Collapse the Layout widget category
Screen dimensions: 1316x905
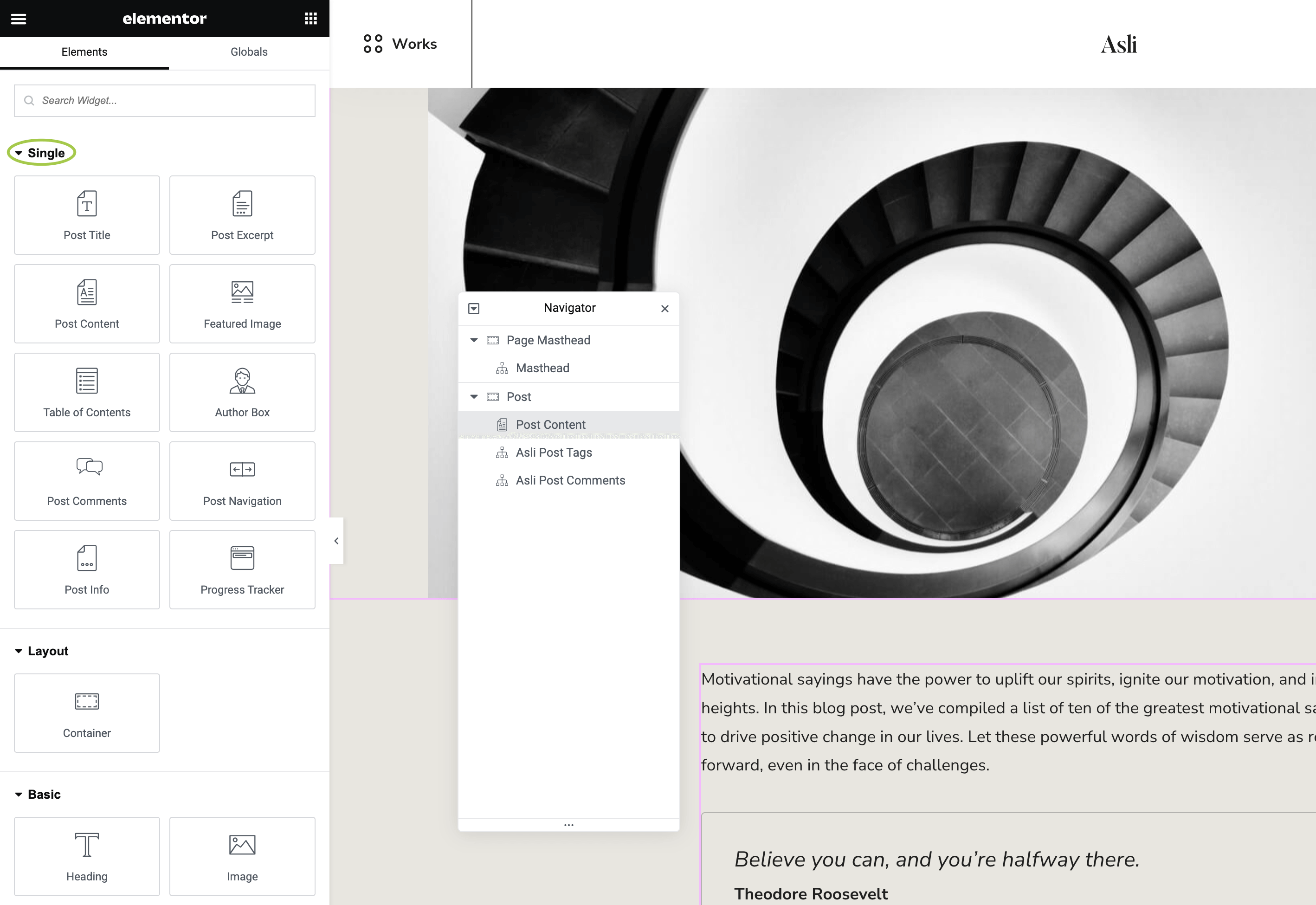click(41, 651)
